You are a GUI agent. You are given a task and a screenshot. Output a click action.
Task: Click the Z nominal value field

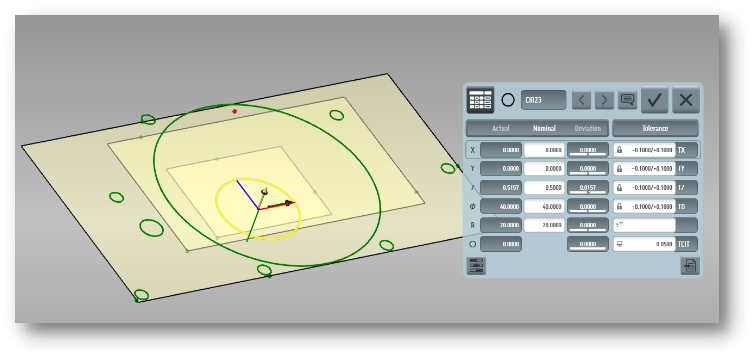544,187
